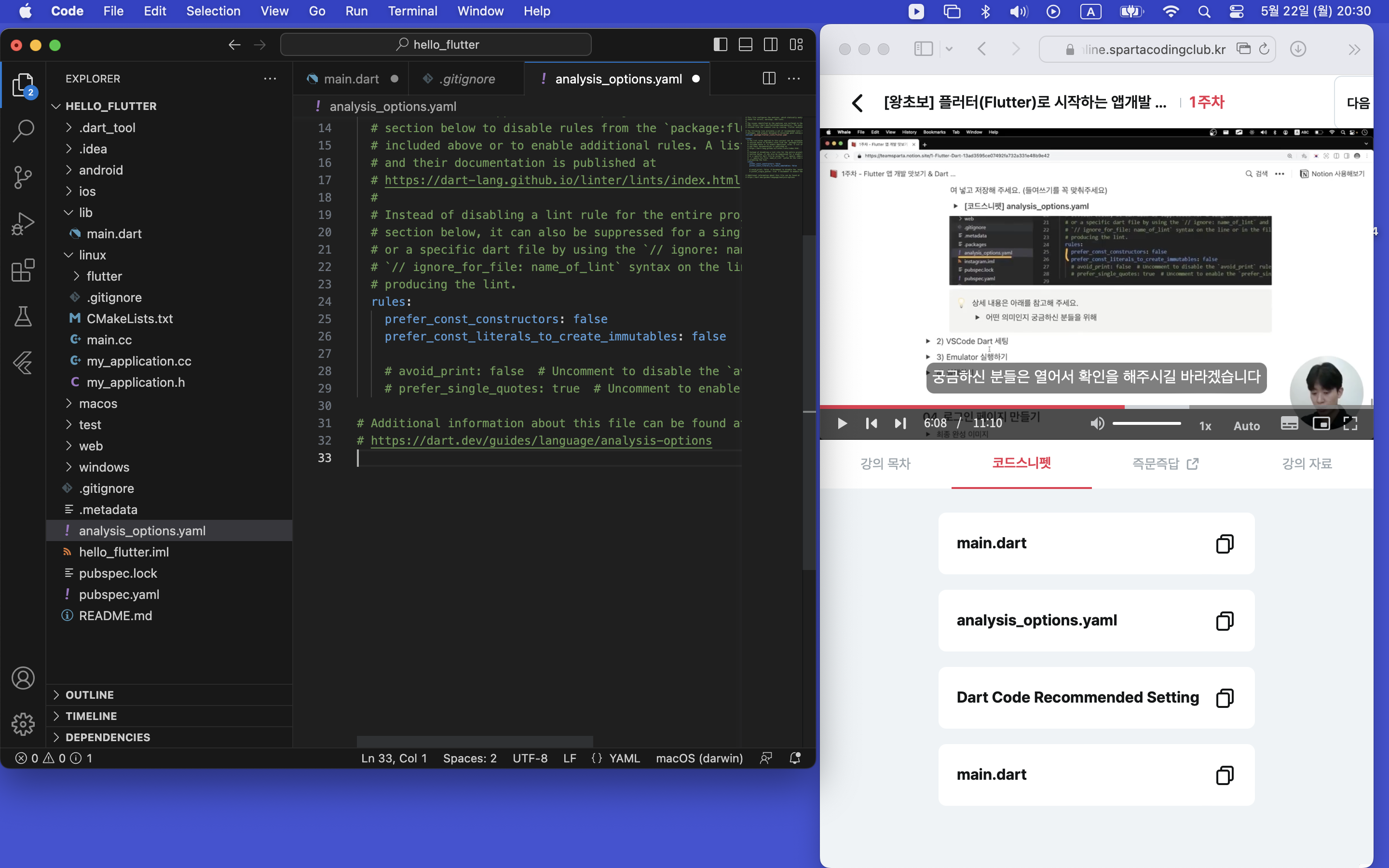
Task: Open the 즉문즉답 link
Action: pos(1165,463)
